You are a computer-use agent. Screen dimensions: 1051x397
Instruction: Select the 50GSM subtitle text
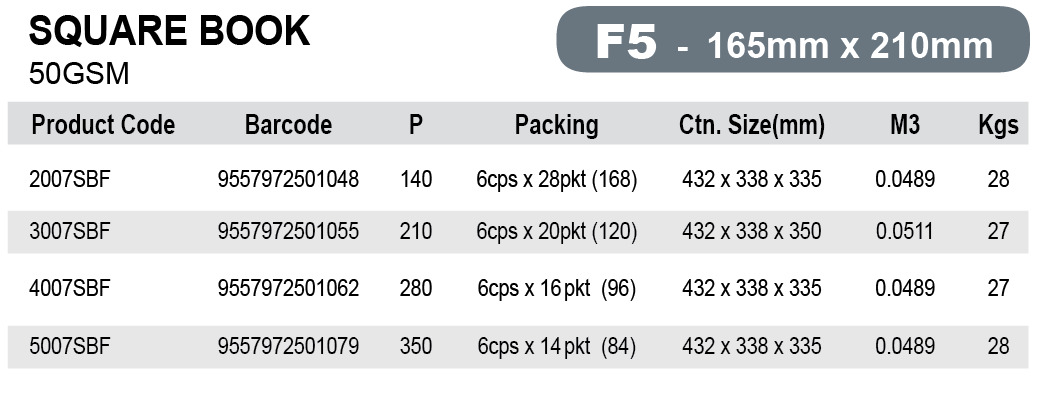pos(79,74)
